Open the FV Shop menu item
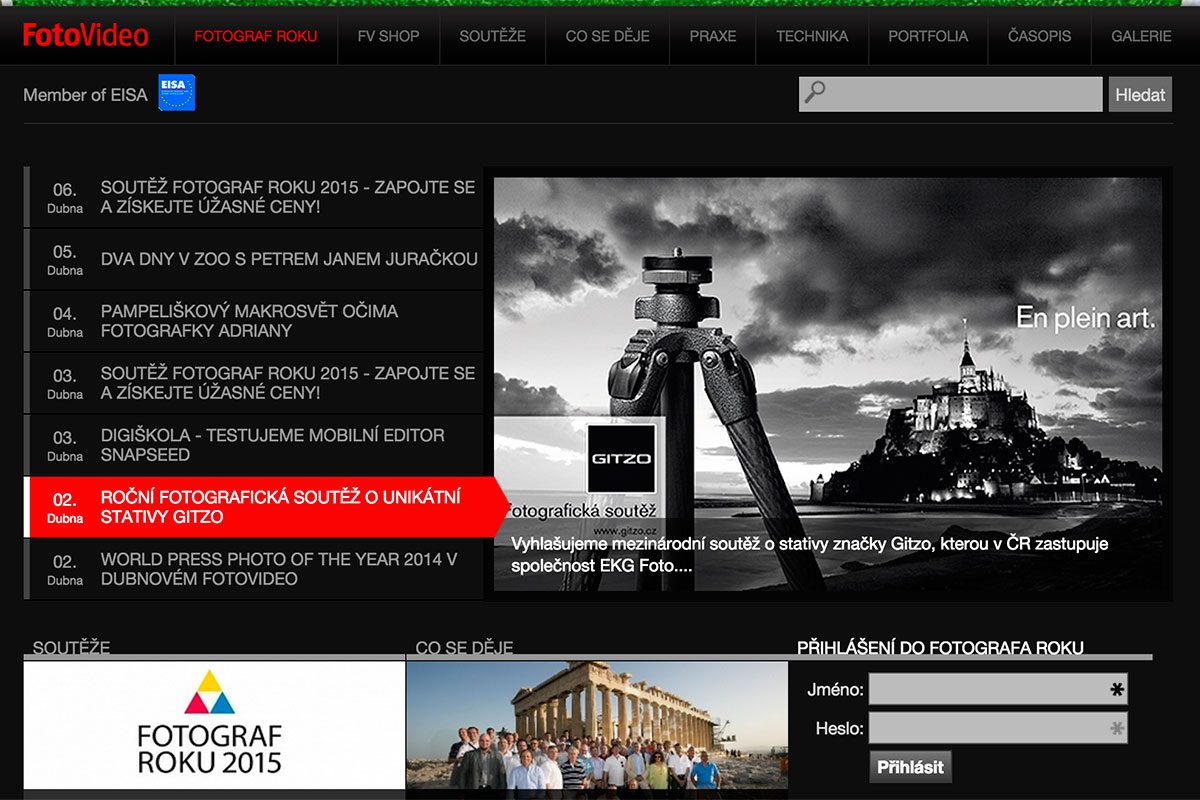1200x800 pixels. (388, 36)
